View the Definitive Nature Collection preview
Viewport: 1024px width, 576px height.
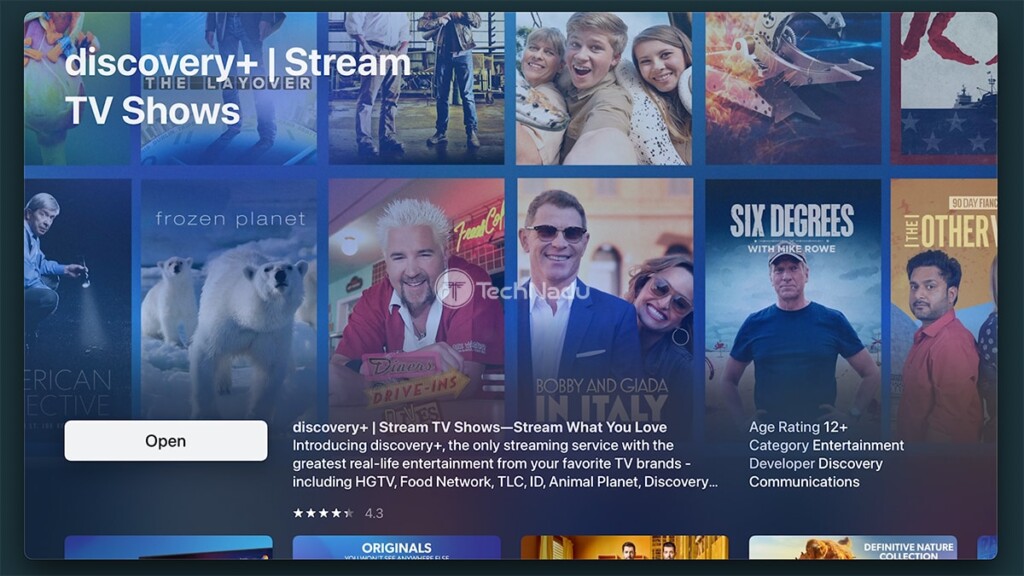pos(852,547)
